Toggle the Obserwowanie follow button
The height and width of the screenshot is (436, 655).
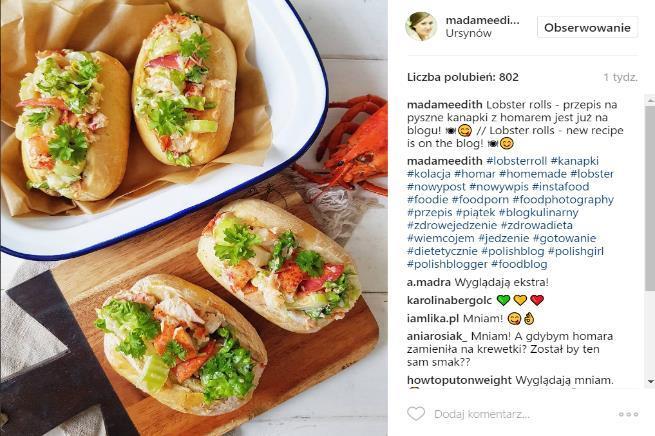click(587, 28)
